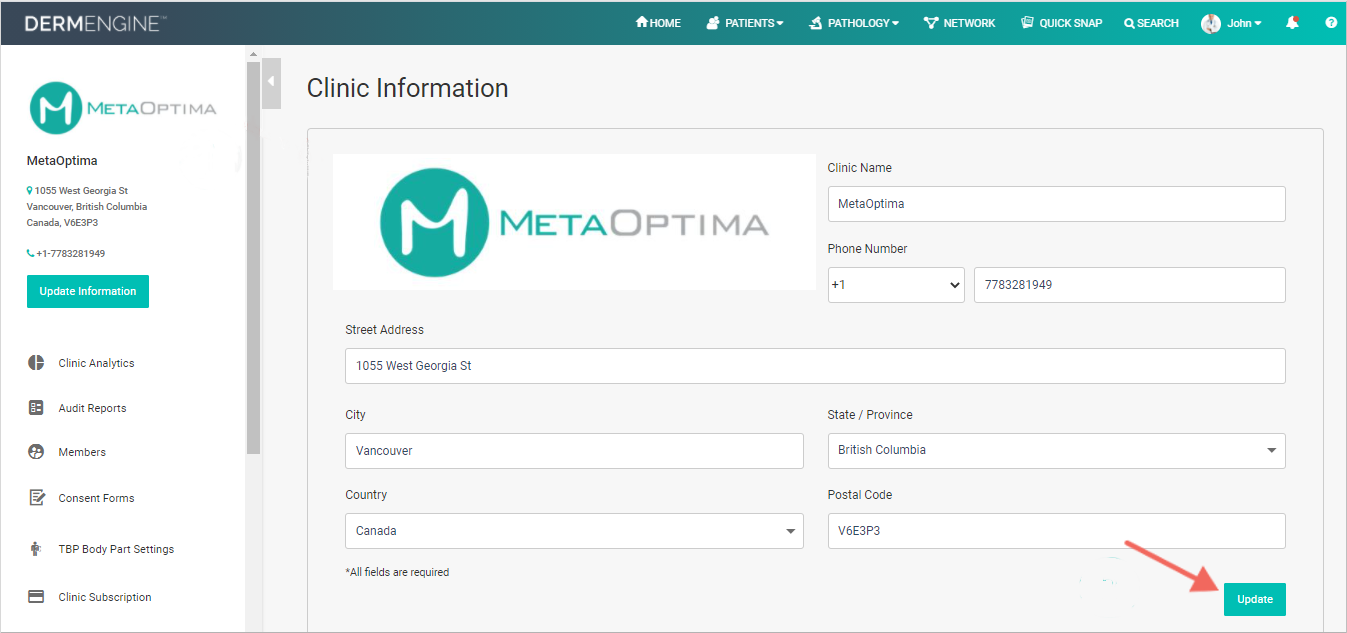Image resolution: width=1347 pixels, height=633 pixels.
Task: Open the notifications bell
Action: click(1292, 23)
